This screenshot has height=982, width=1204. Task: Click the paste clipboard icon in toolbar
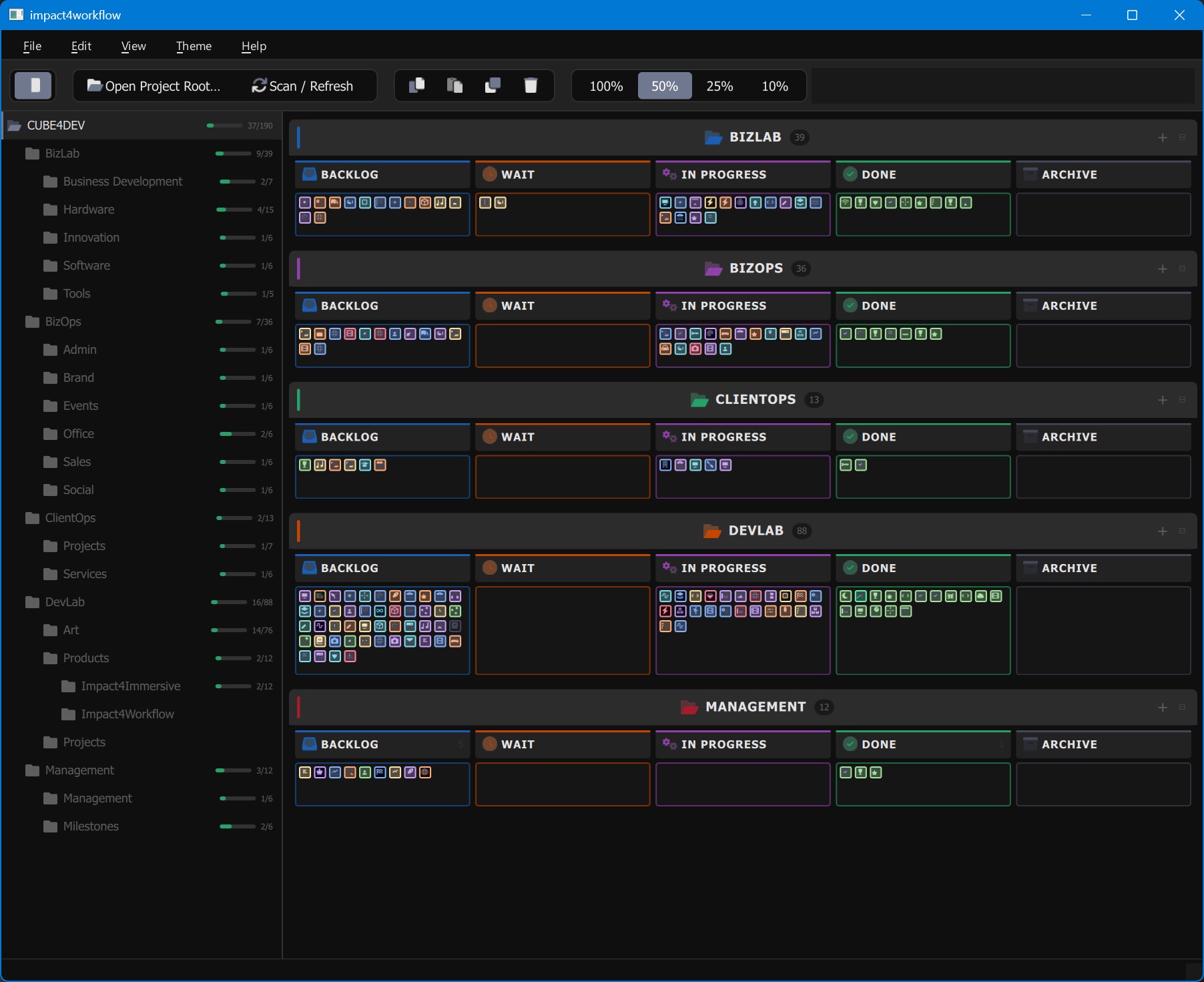pos(455,85)
